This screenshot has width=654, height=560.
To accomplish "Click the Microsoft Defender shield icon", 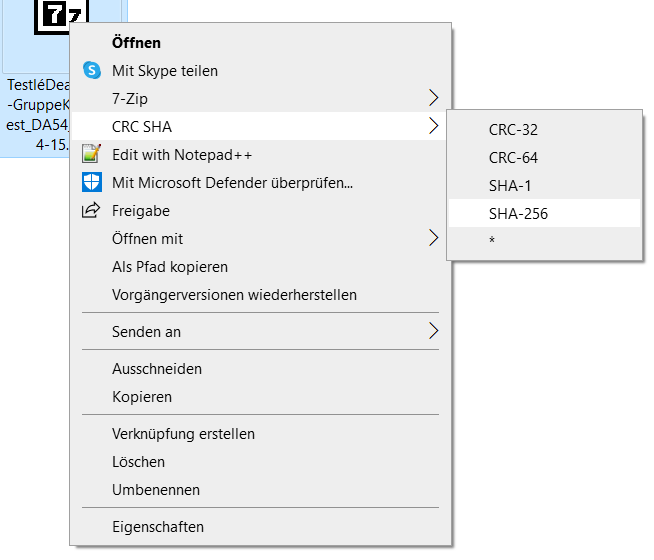I will pyautogui.click(x=92, y=182).
